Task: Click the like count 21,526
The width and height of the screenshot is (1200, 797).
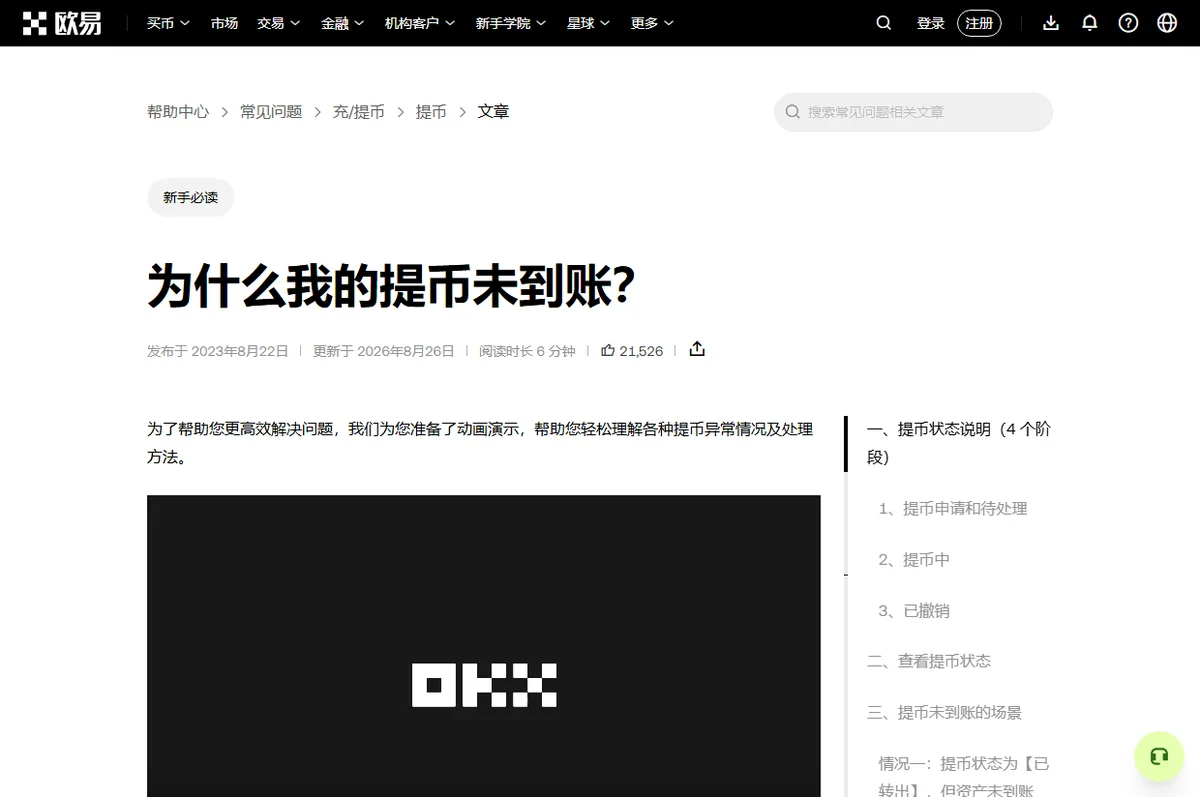Action: pos(641,351)
